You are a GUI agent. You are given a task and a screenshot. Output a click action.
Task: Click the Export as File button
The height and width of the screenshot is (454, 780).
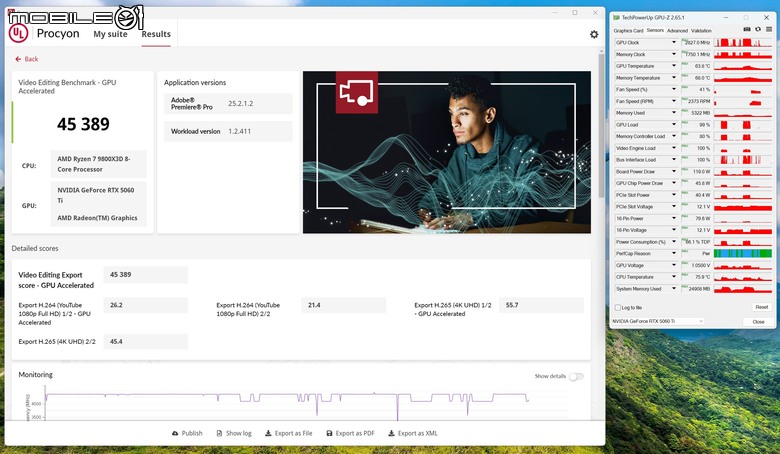point(289,433)
